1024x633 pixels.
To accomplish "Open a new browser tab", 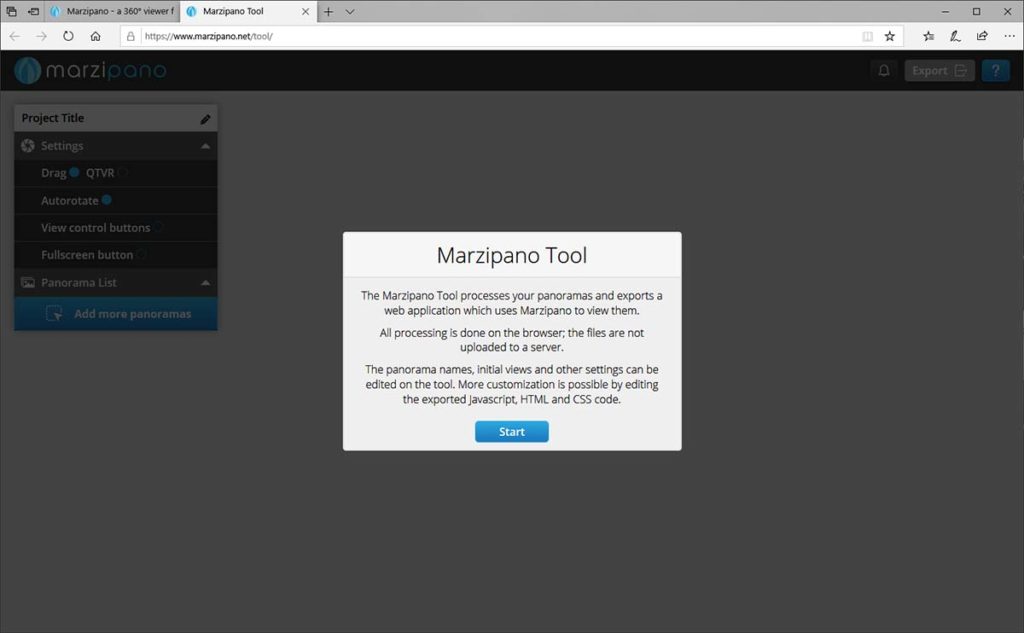I will tap(328, 11).
